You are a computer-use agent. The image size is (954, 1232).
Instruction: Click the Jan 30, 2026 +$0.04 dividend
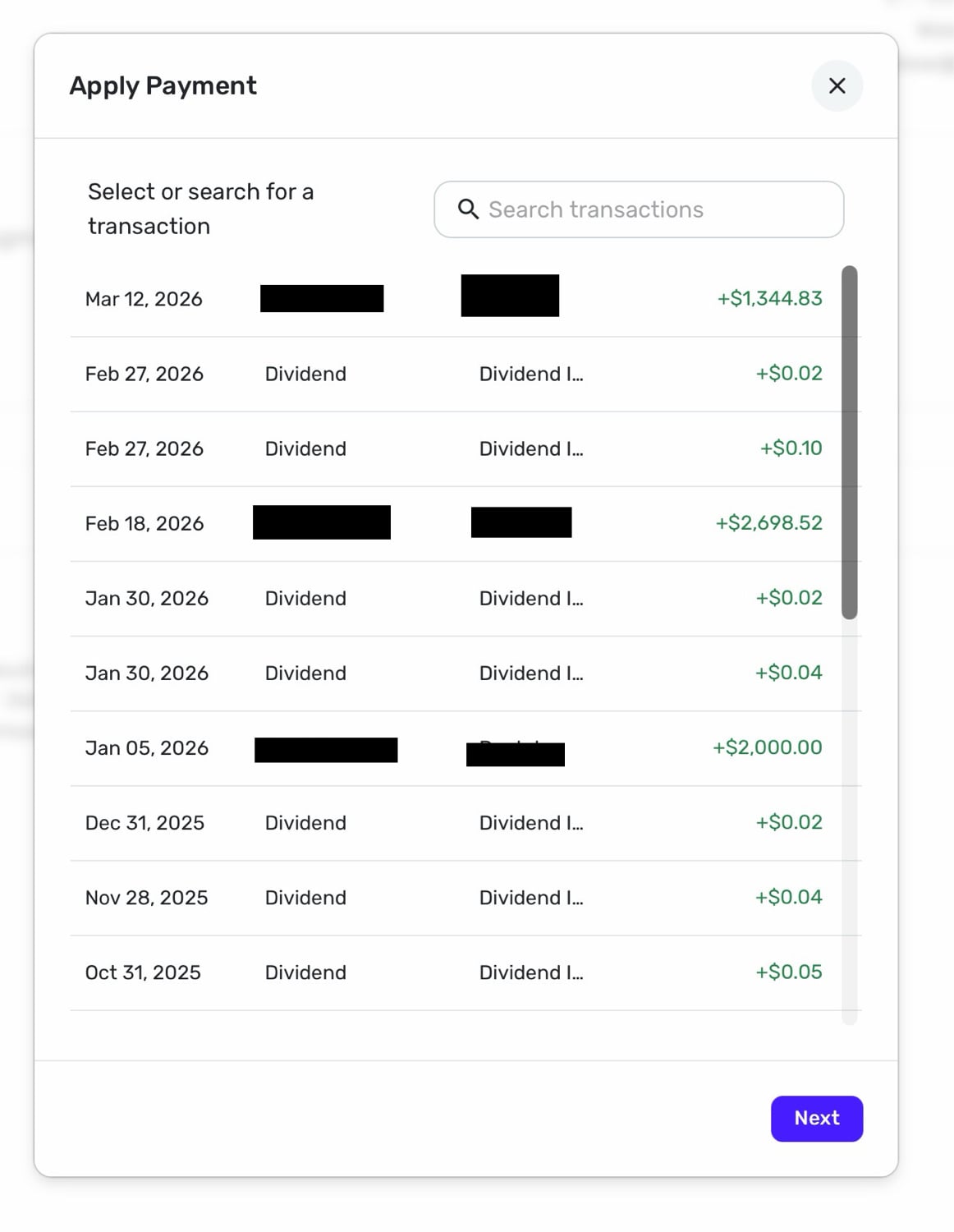click(x=788, y=673)
